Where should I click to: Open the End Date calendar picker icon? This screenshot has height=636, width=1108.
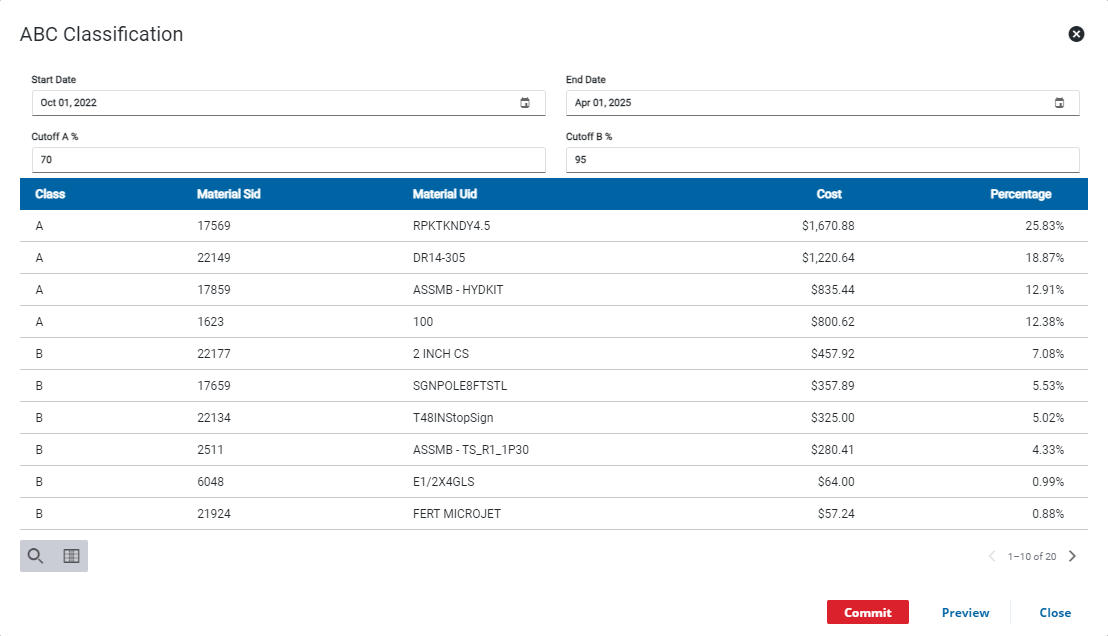pyautogui.click(x=1059, y=102)
